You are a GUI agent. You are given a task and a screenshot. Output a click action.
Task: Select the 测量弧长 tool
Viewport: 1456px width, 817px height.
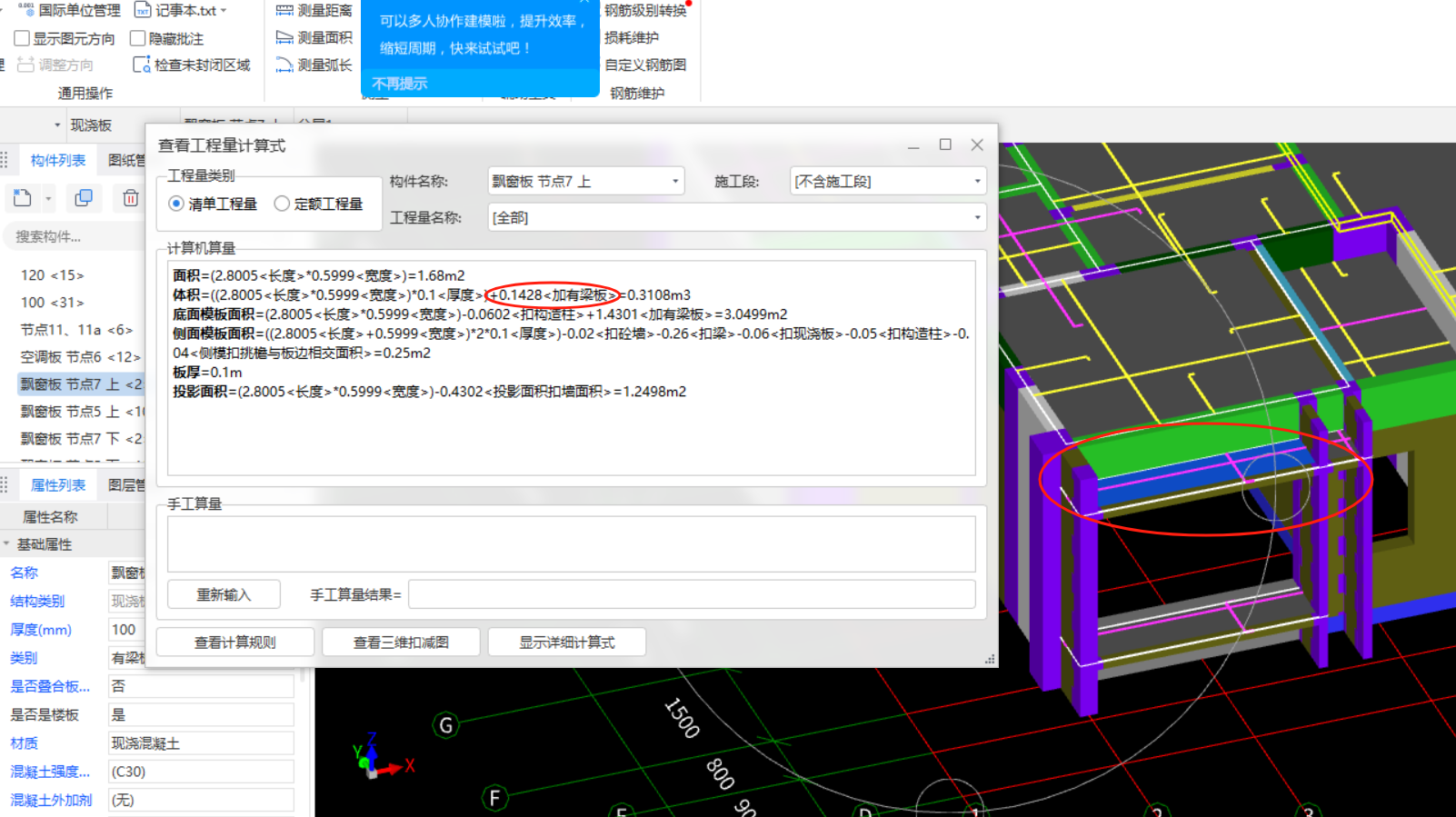coord(314,65)
